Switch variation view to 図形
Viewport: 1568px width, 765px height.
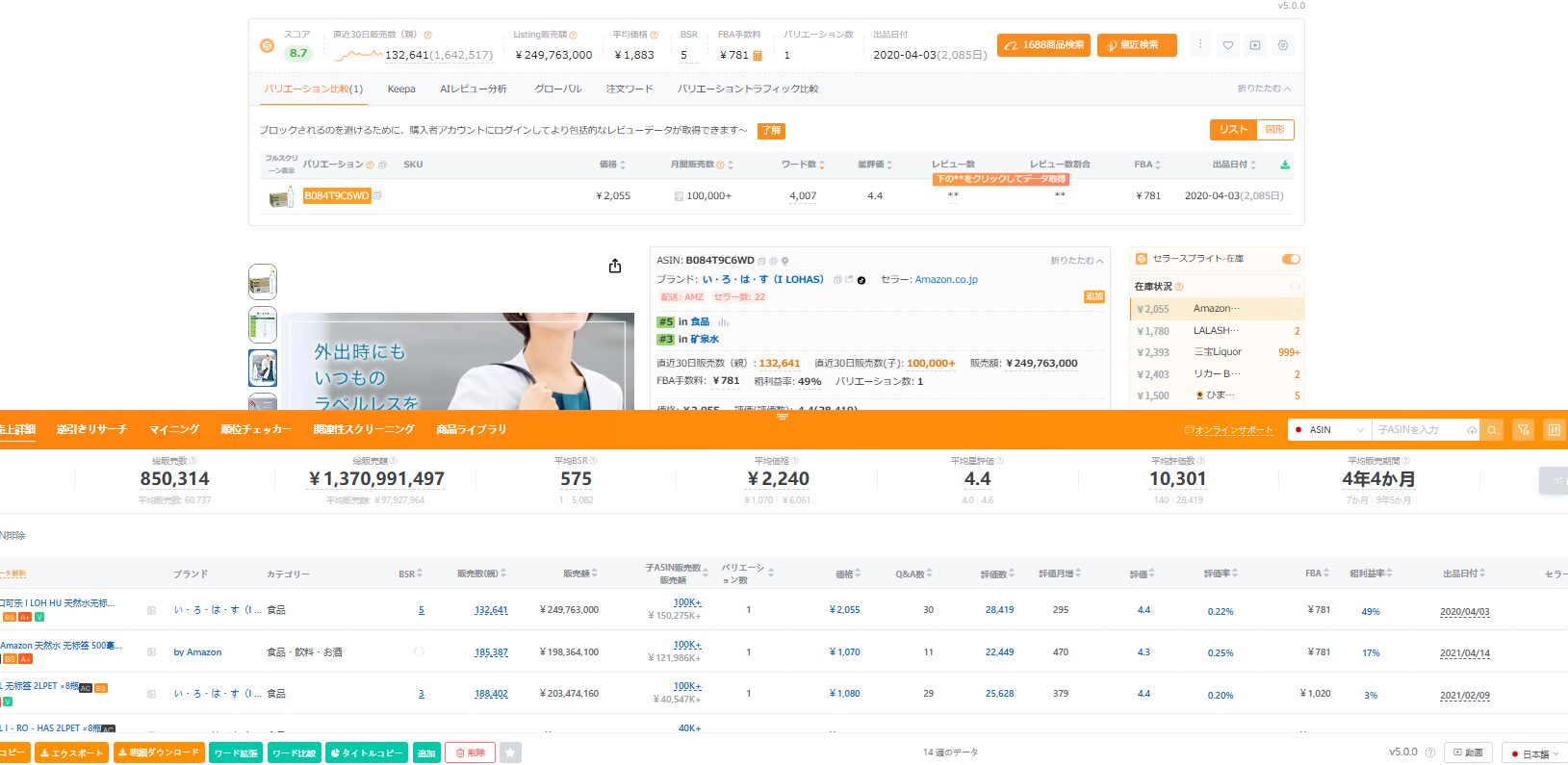coord(1275,130)
